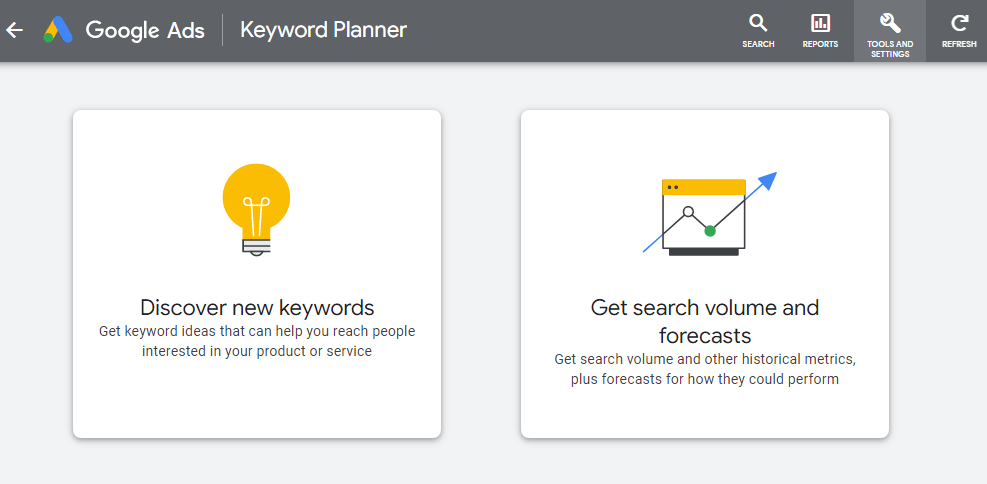
Task: Click the Google Ads text title
Action: coord(145,30)
